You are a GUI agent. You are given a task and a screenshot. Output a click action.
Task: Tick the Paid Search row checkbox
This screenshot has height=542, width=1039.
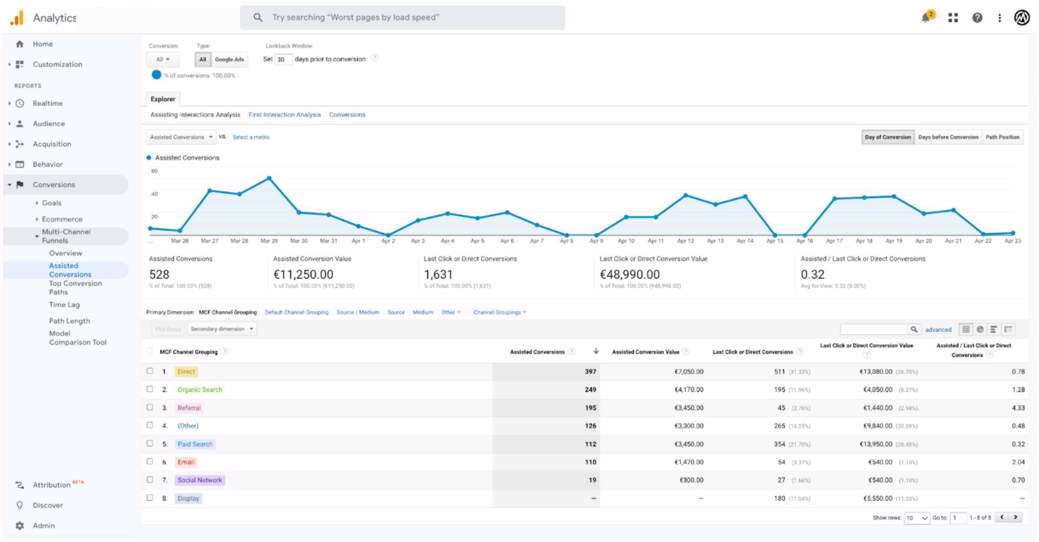coord(150,444)
